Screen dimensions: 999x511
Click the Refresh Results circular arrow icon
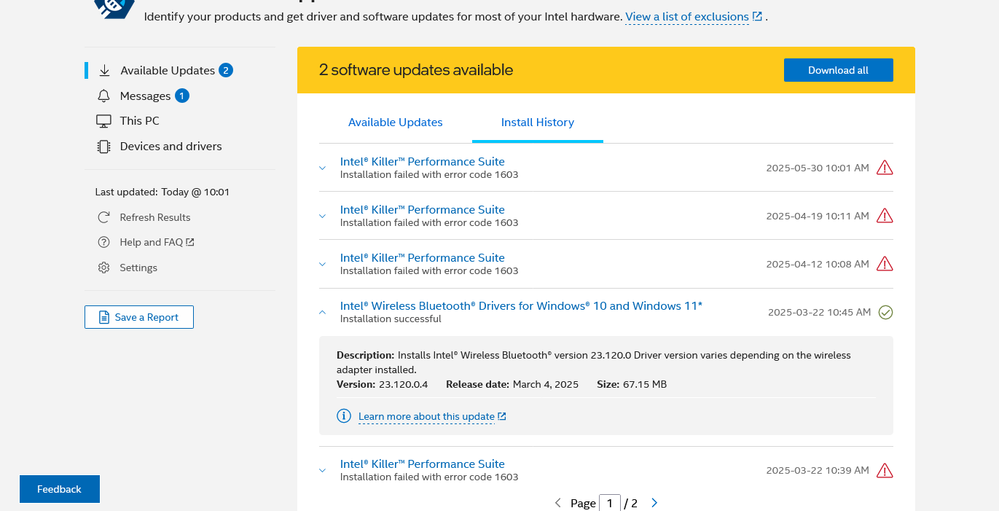click(103, 217)
